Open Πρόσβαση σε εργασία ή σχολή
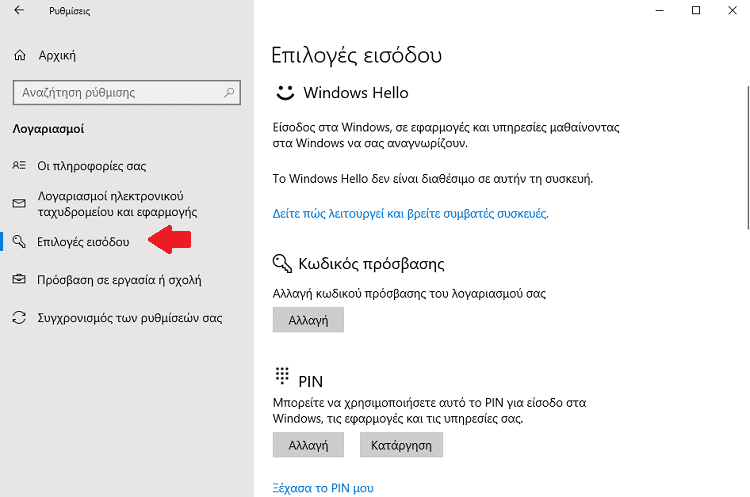Viewport: 750px width, 497px height. coord(119,280)
